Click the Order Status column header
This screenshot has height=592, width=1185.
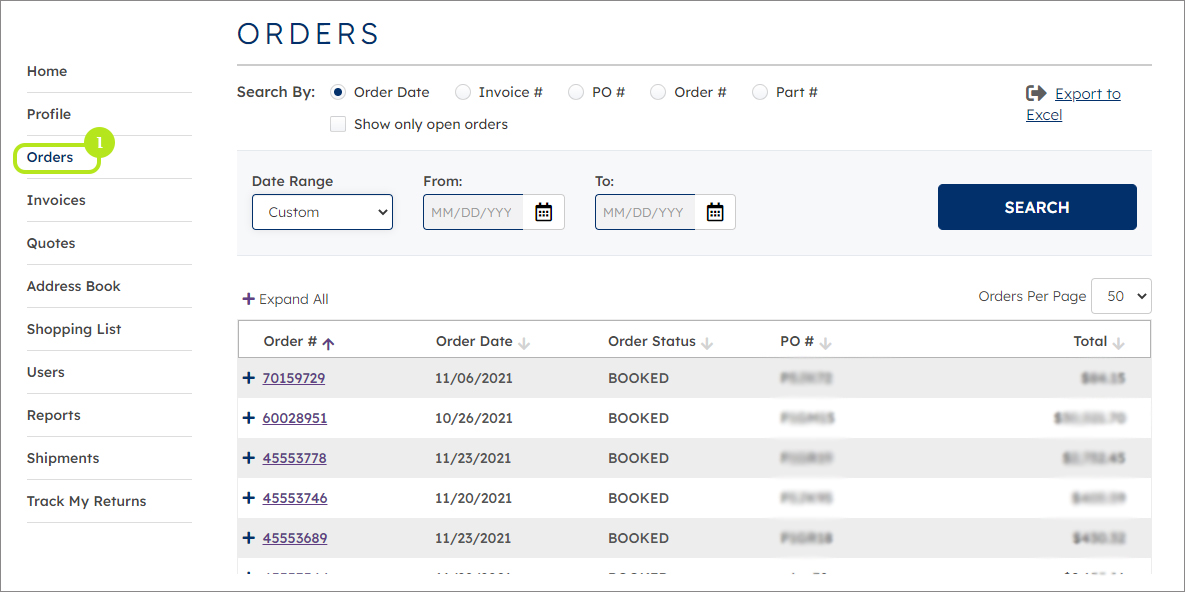[651, 341]
